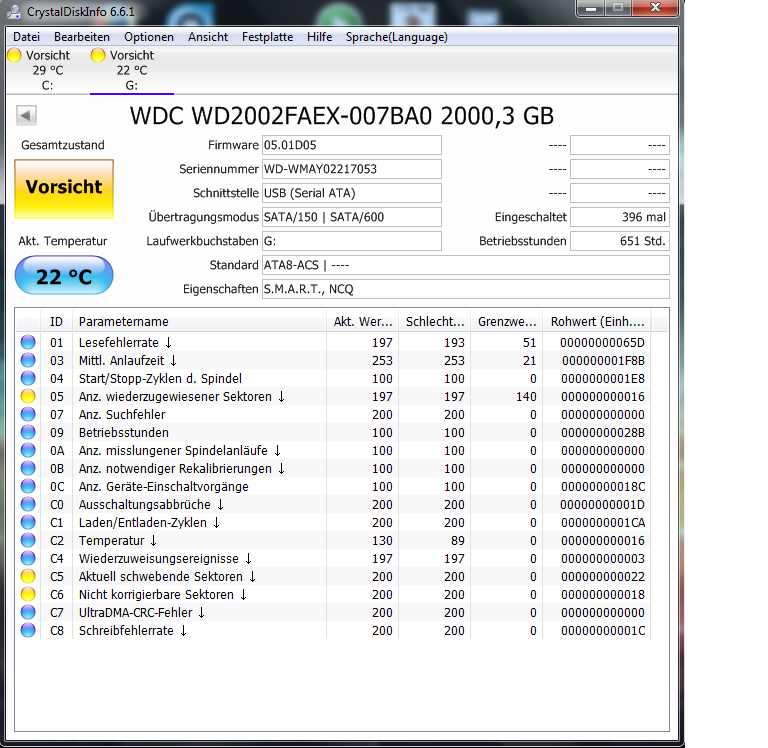Go to previous disk with left arrow button

coord(26,116)
